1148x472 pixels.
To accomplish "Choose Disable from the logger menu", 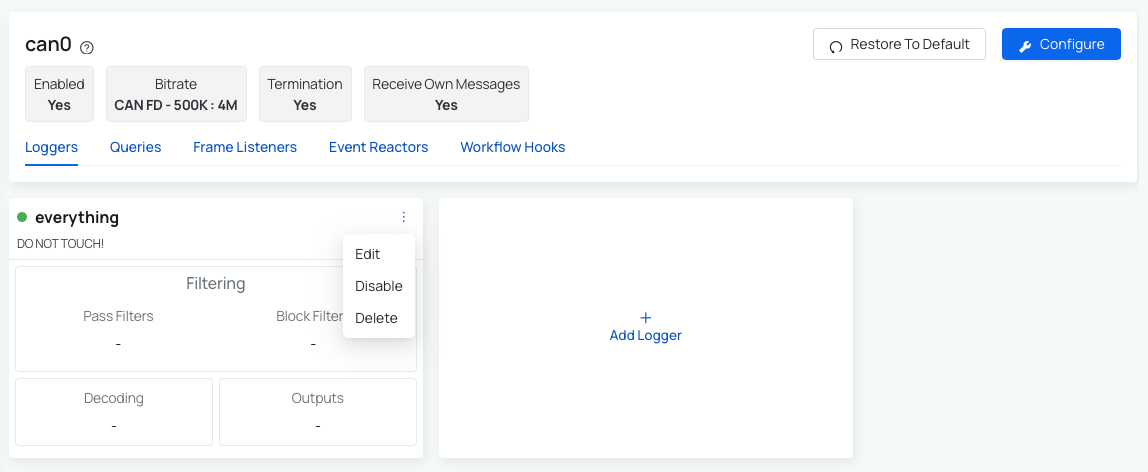I will 378,286.
